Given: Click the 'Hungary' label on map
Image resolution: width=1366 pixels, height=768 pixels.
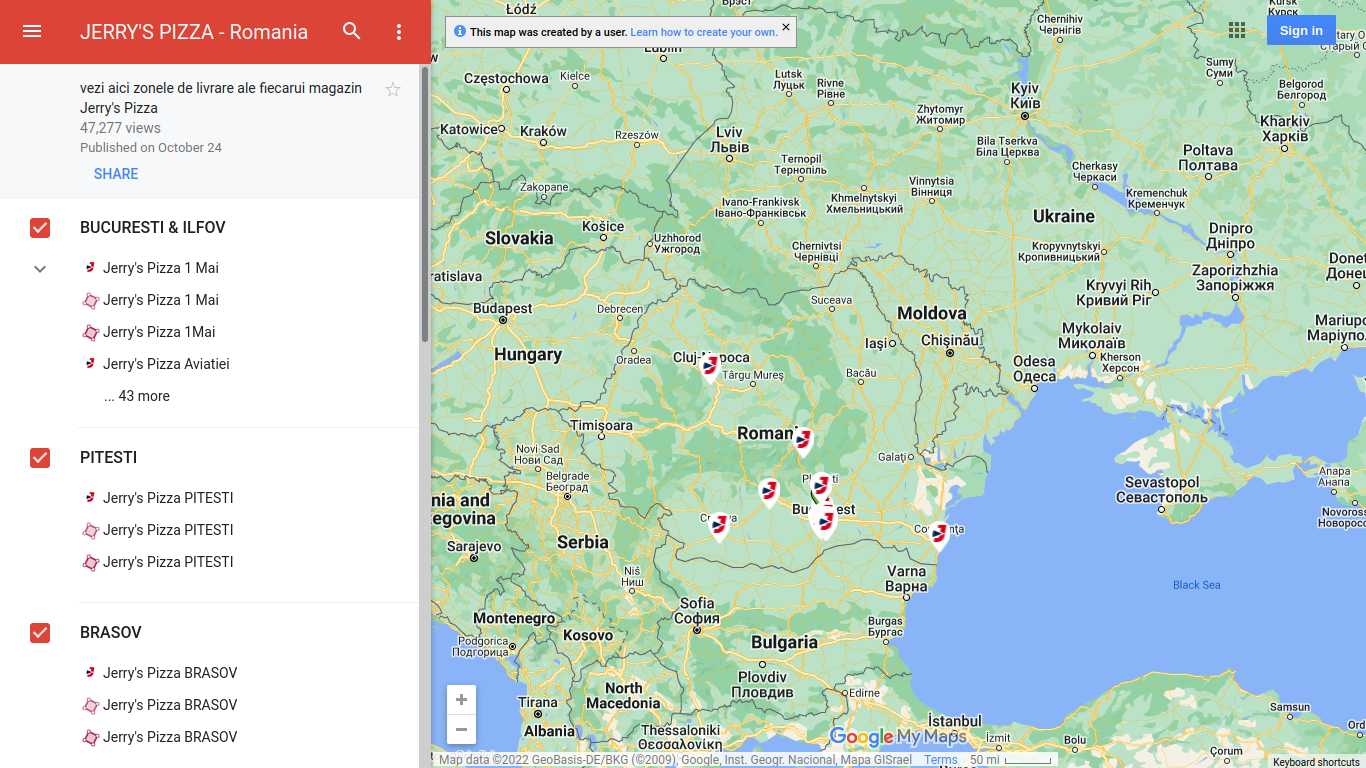Looking at the screenshot, I should [528, 354].
